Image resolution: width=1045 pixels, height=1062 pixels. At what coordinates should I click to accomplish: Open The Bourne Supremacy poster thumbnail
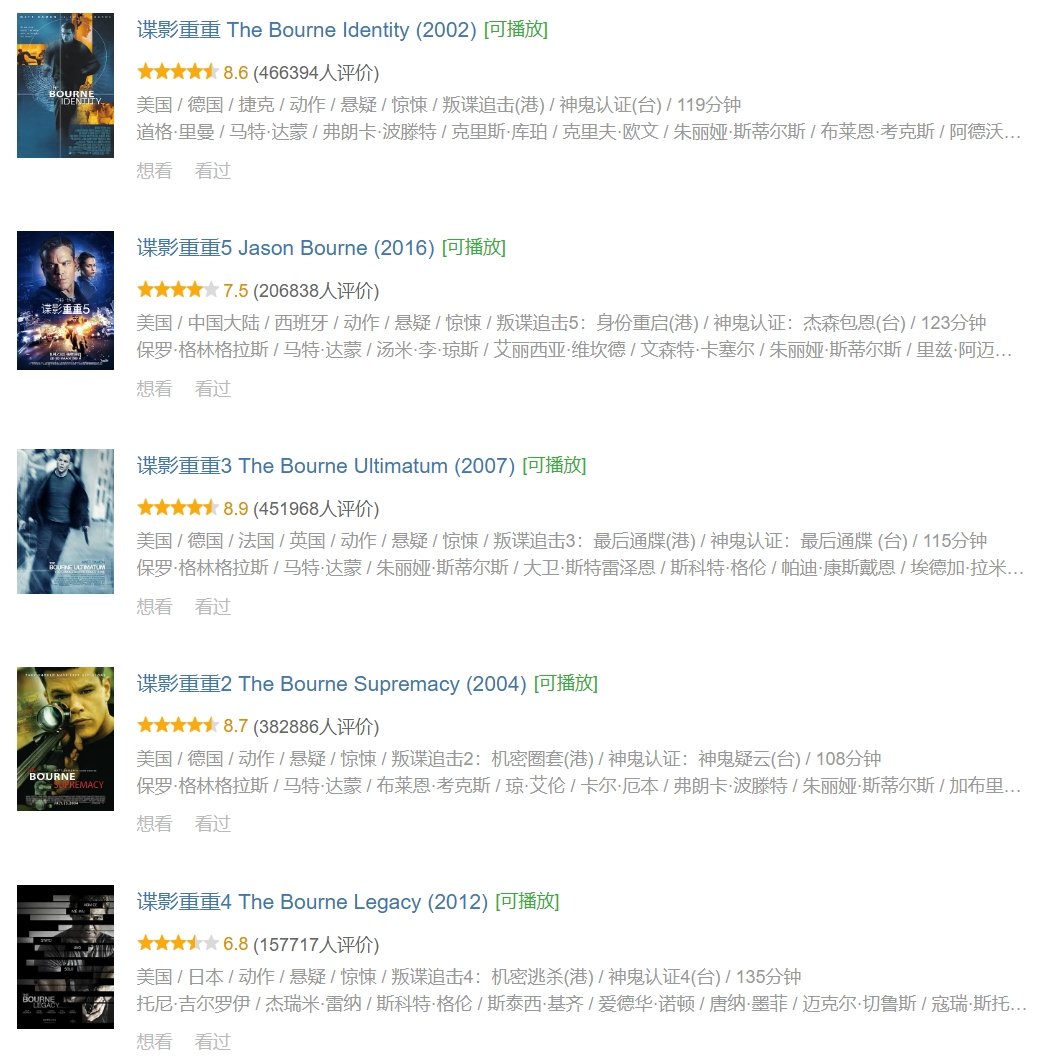pos(65,739)
